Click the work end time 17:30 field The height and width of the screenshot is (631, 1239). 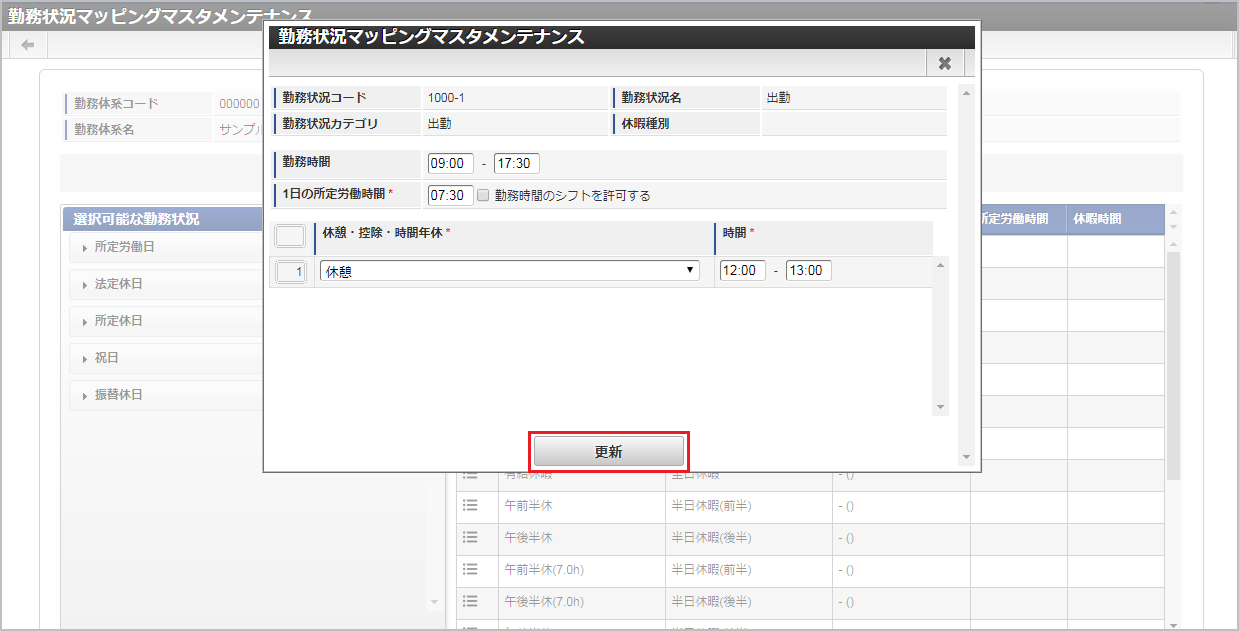point(516,163)
